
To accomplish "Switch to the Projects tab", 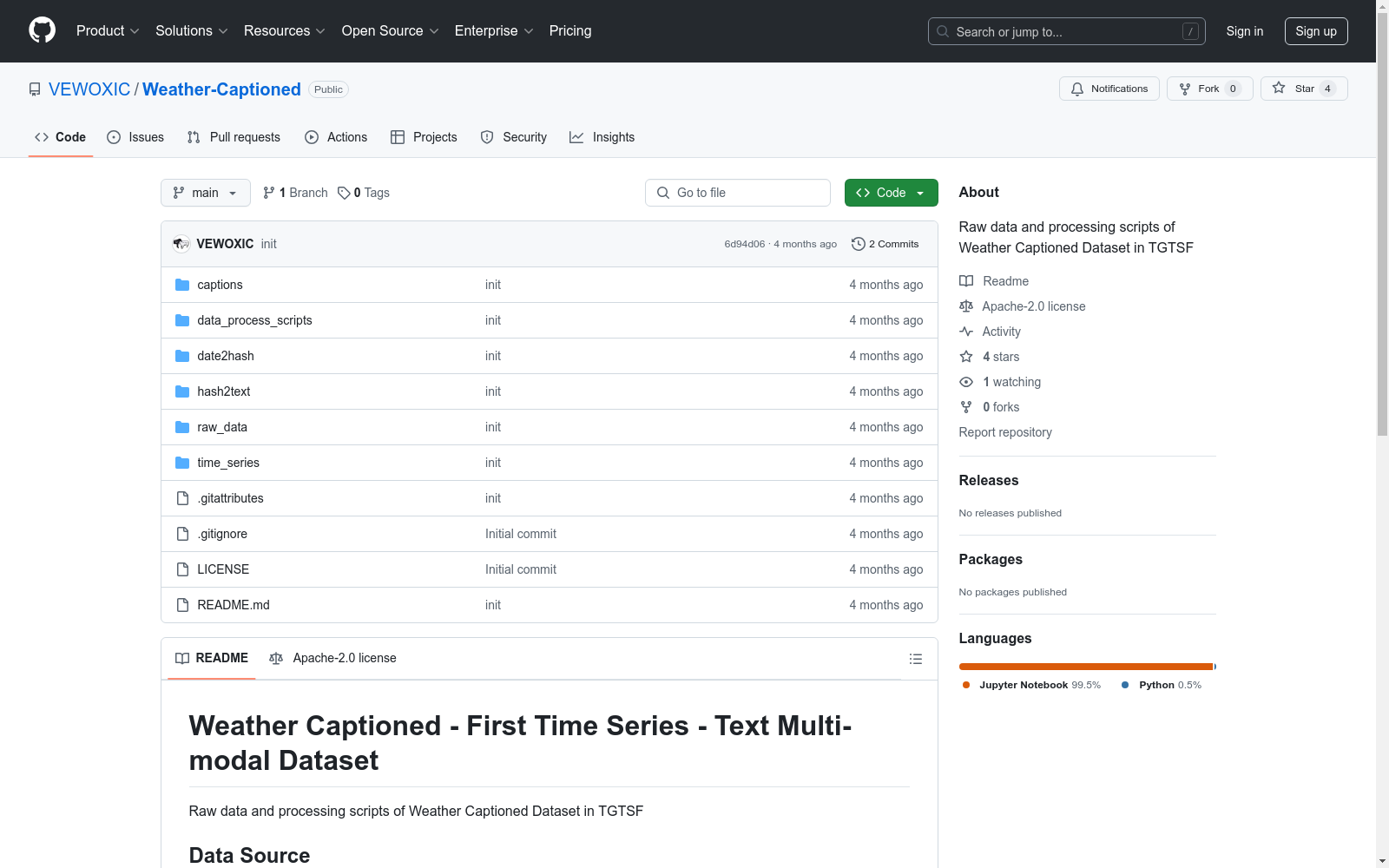I will [x=424, y=137].
